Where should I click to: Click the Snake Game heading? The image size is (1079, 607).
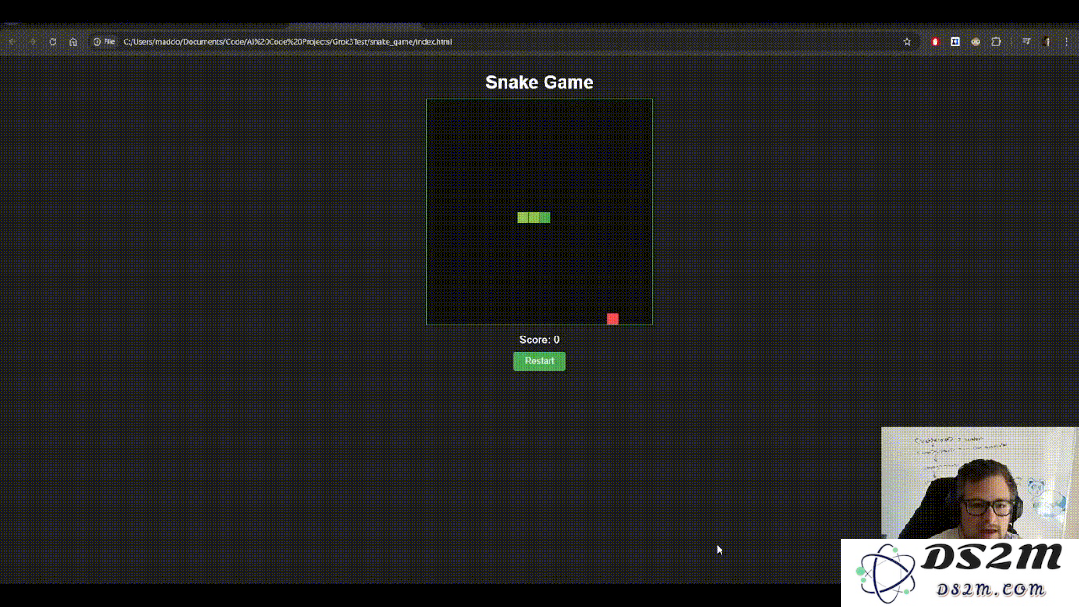click(x=539, y=82)
